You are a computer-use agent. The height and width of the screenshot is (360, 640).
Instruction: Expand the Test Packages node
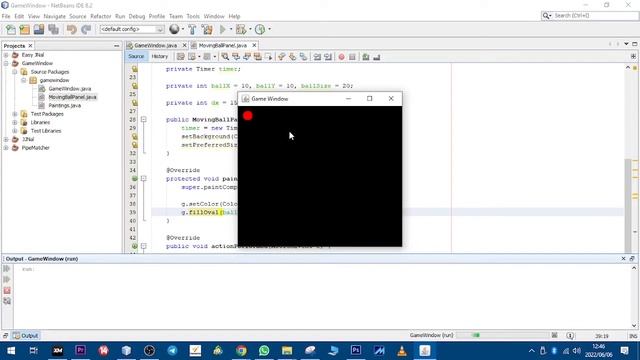pyautogui.click(x=15, y=114)
